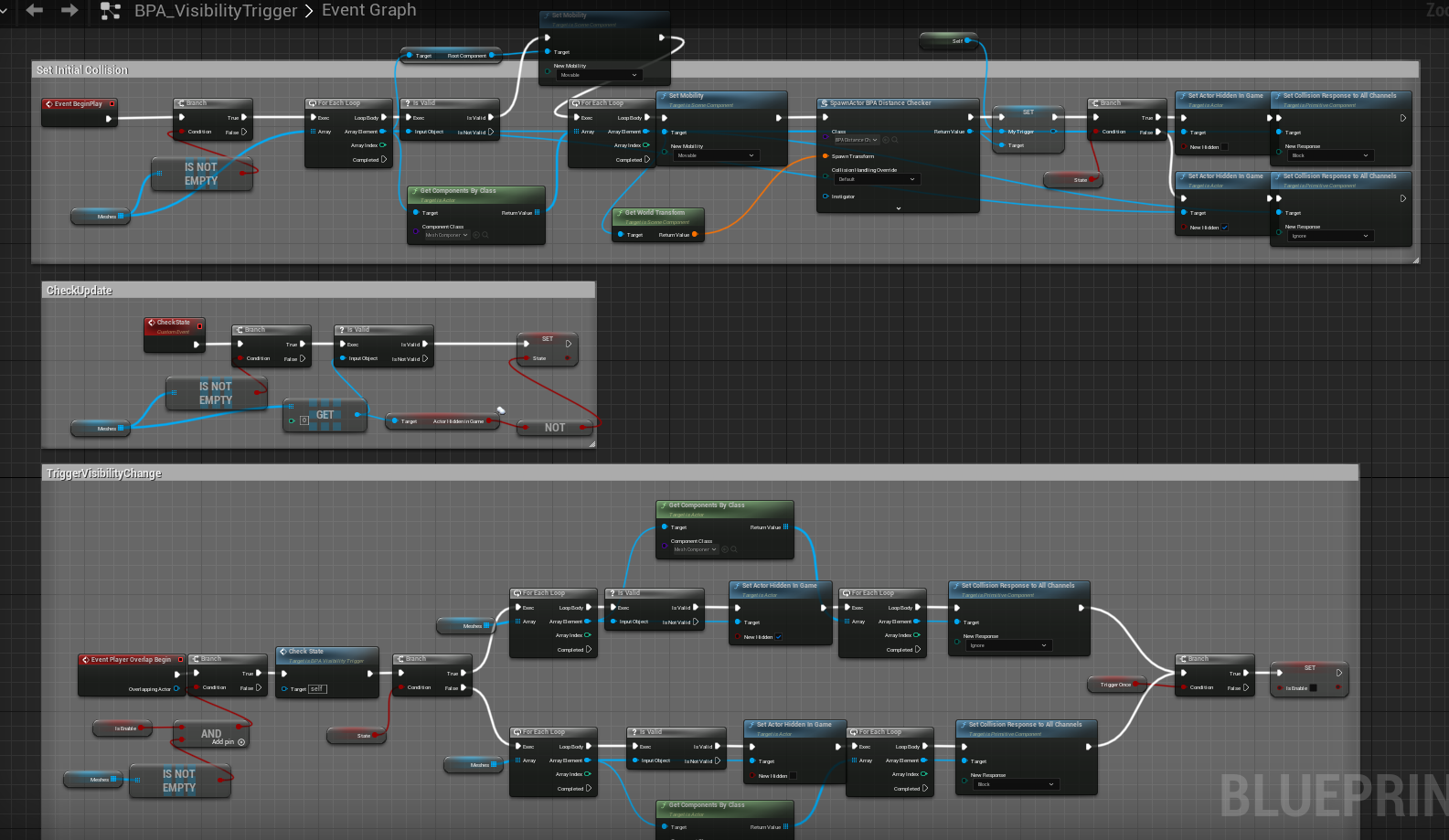The image size is (1449, 840).
Task: Toggle Is Enable checkbox on the SET node
Action: coord(1313,688)
